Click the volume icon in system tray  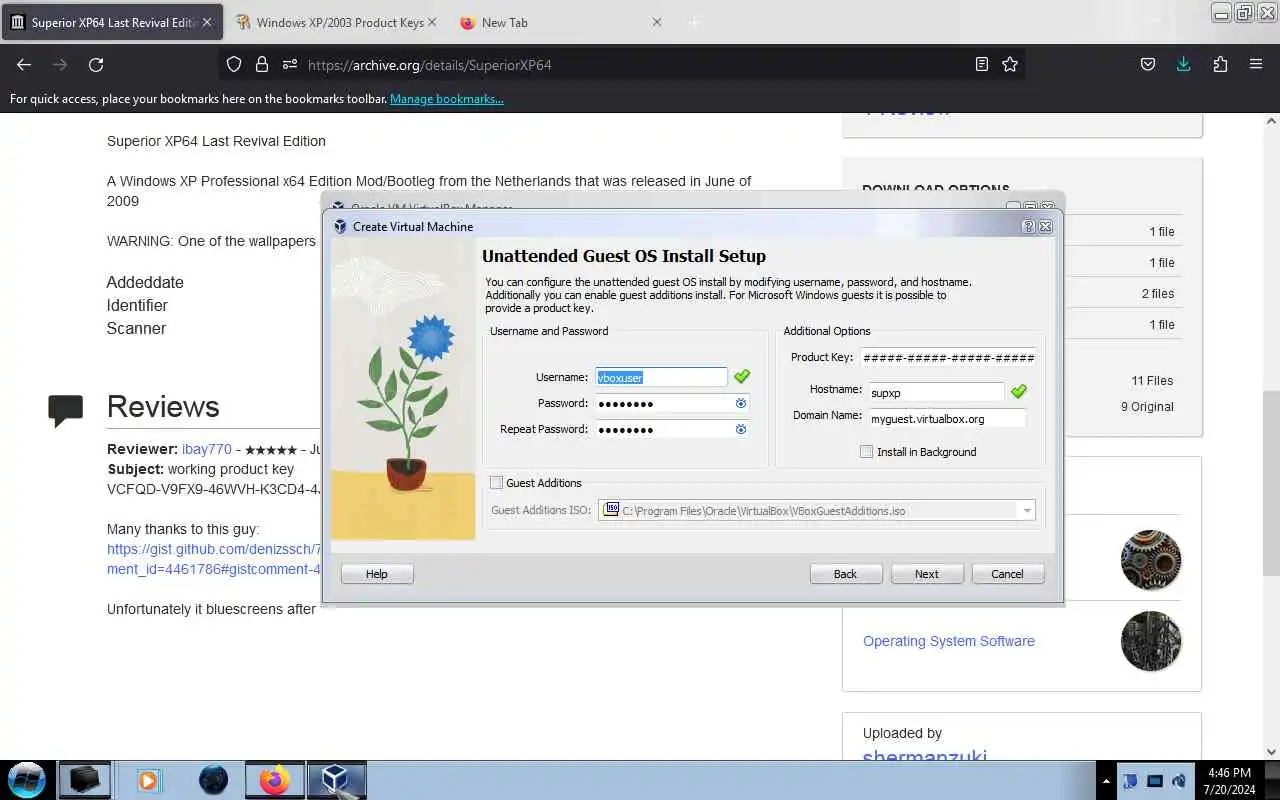1179,780
